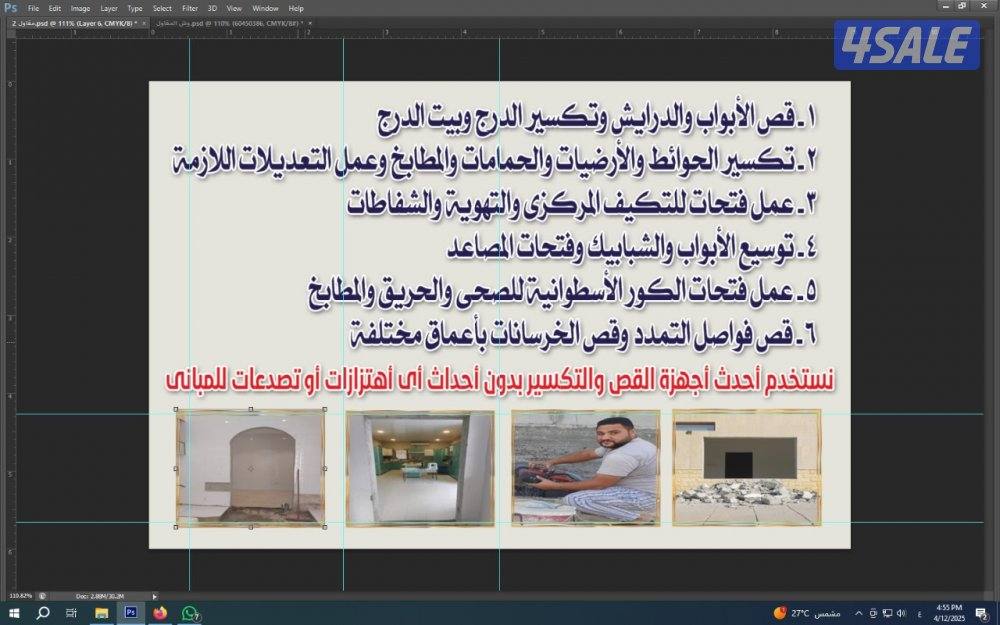This screenshot has height=625, width=1000.
Task: Click the Ps logo in the menu bar
Action: (10, 8)
